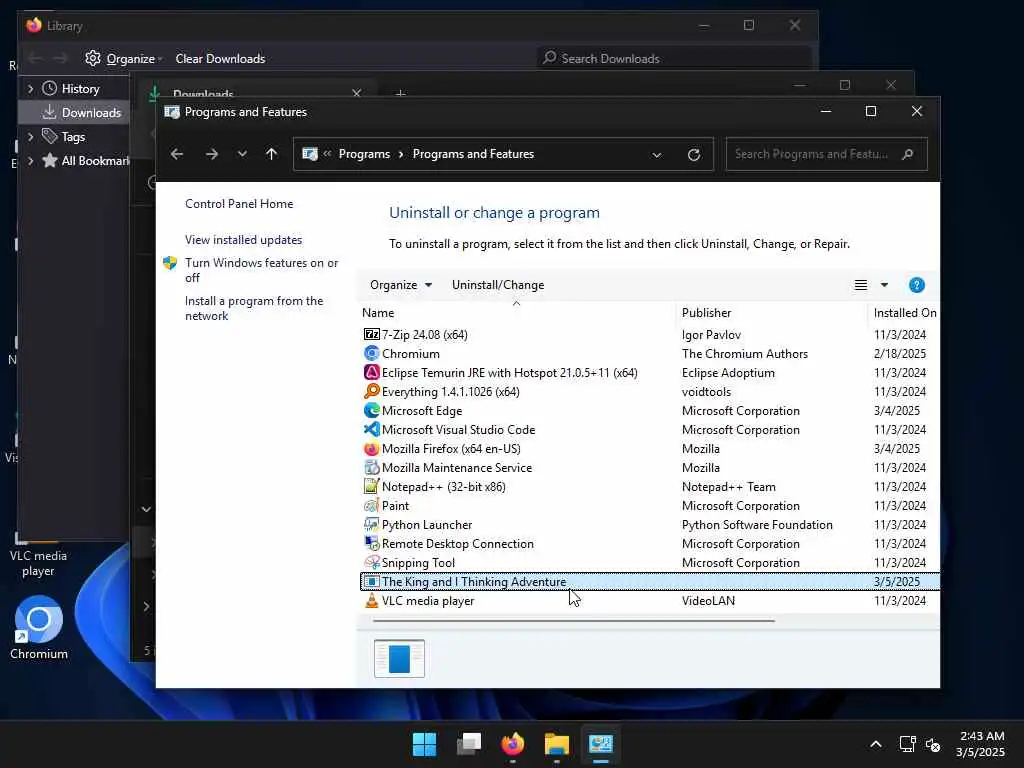Viewport: 1024px width, 768px height.
Task: Click the horizontal scrollbar under programs list
Action: (574, 621)
